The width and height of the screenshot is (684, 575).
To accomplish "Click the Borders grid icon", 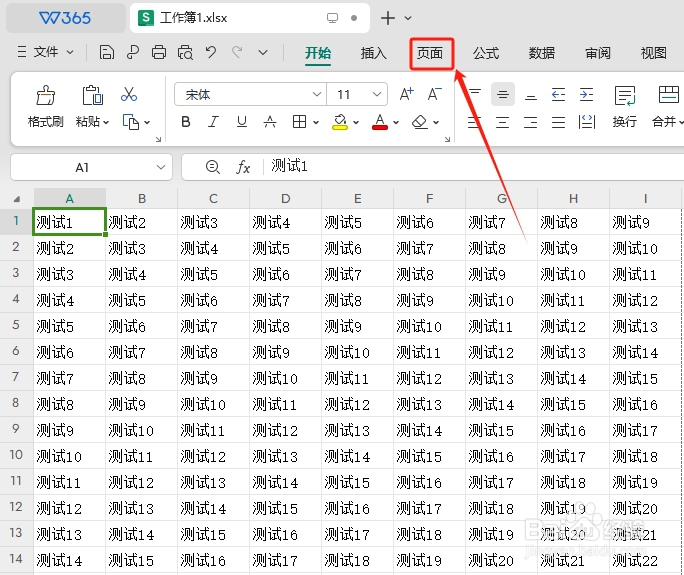I will pos(299,122).
